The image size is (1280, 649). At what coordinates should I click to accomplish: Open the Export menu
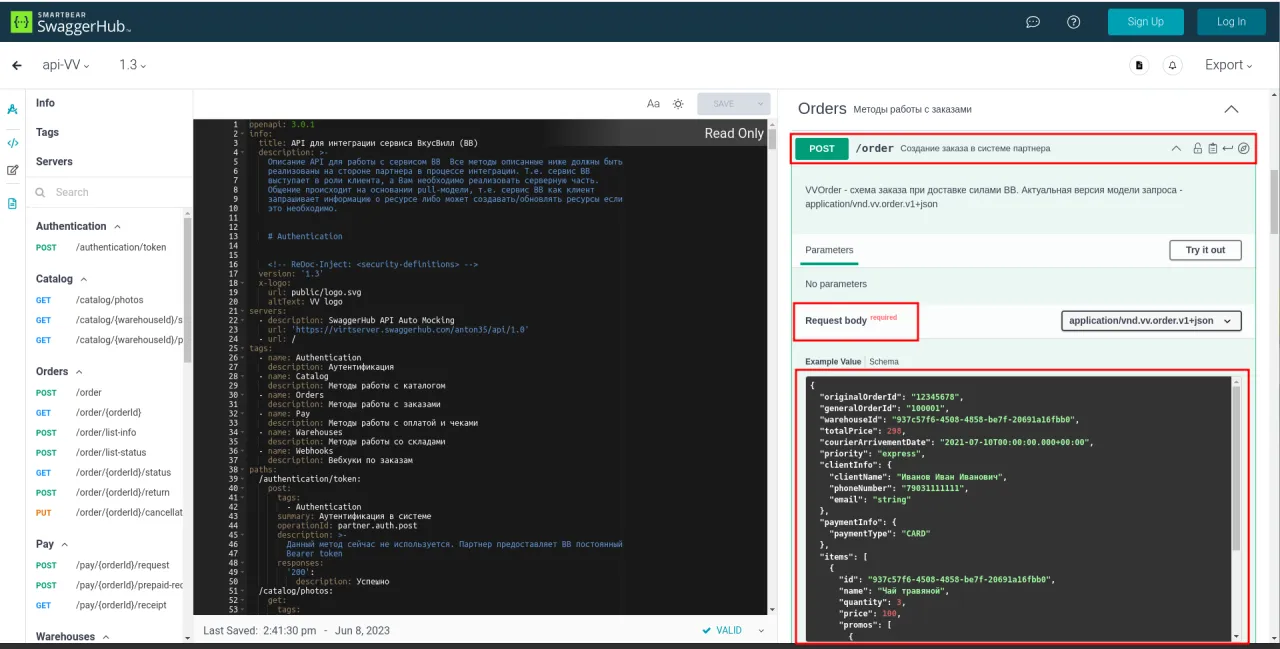pyautogui.click(x=1228, y=65)
